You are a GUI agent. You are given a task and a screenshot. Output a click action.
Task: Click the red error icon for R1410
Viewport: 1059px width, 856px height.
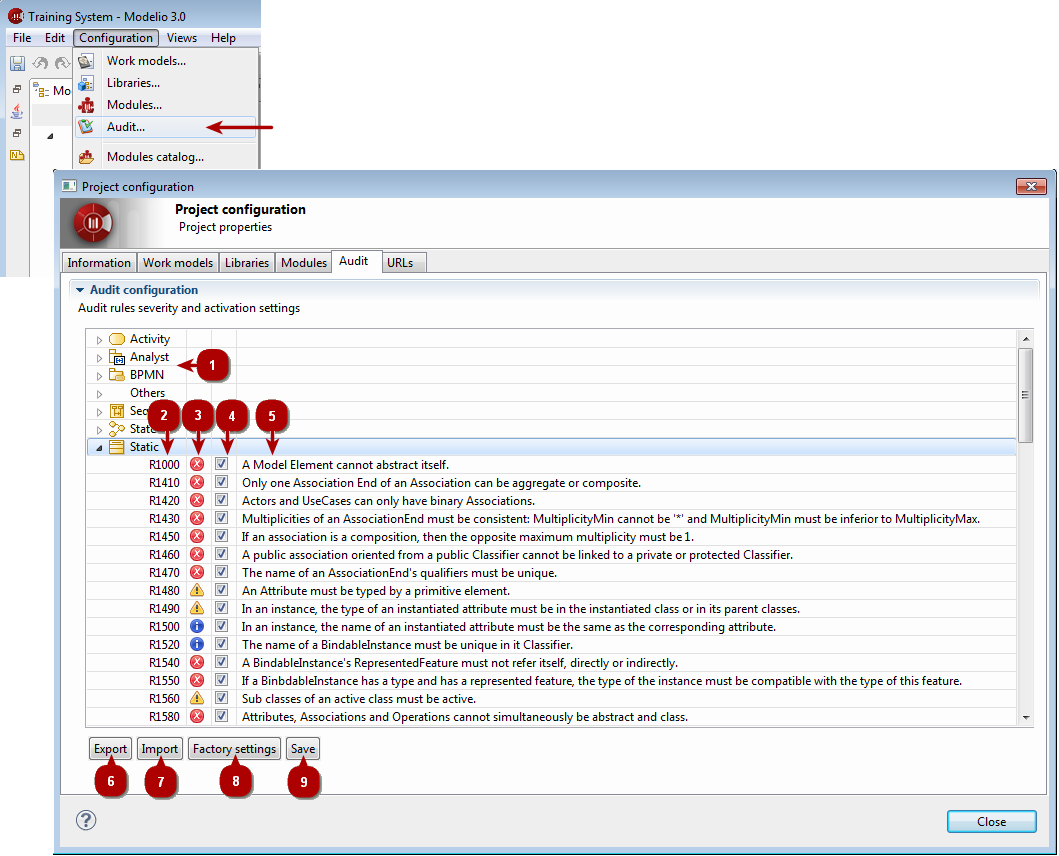click(197, 483)
